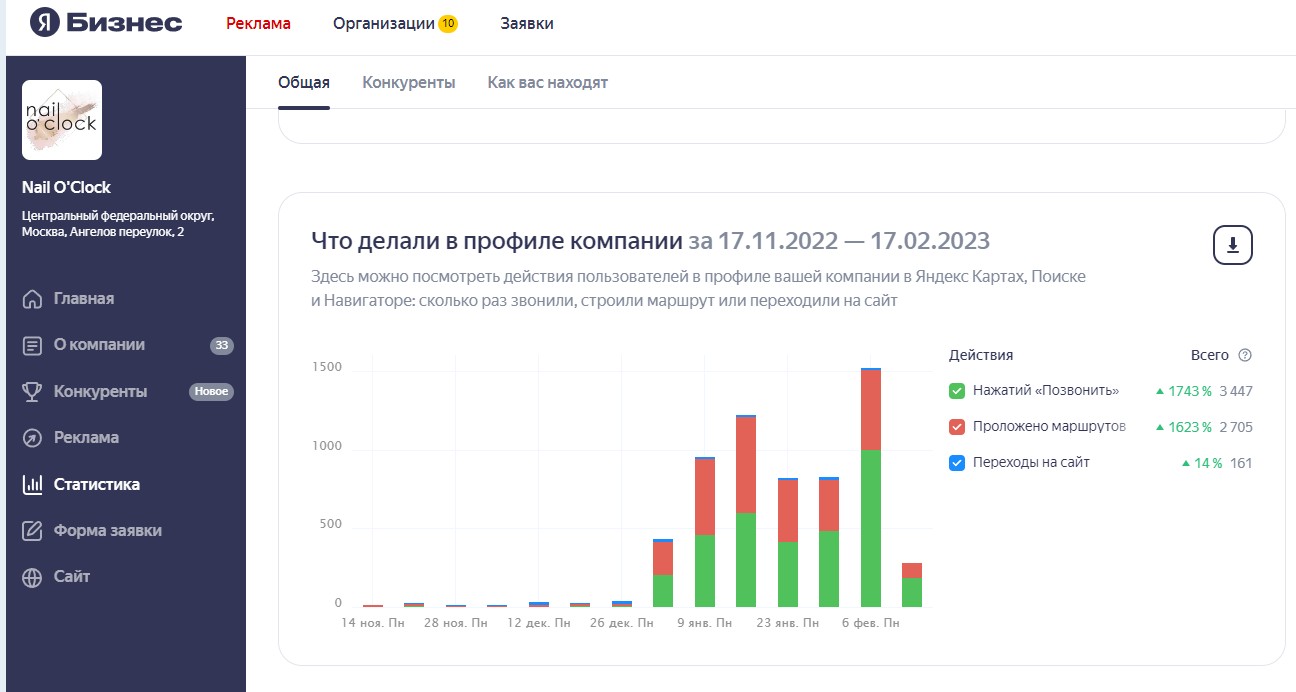Click the Реклама arrow-circle icon
This screenshot has height=692, width=1296.
(33, 438)
